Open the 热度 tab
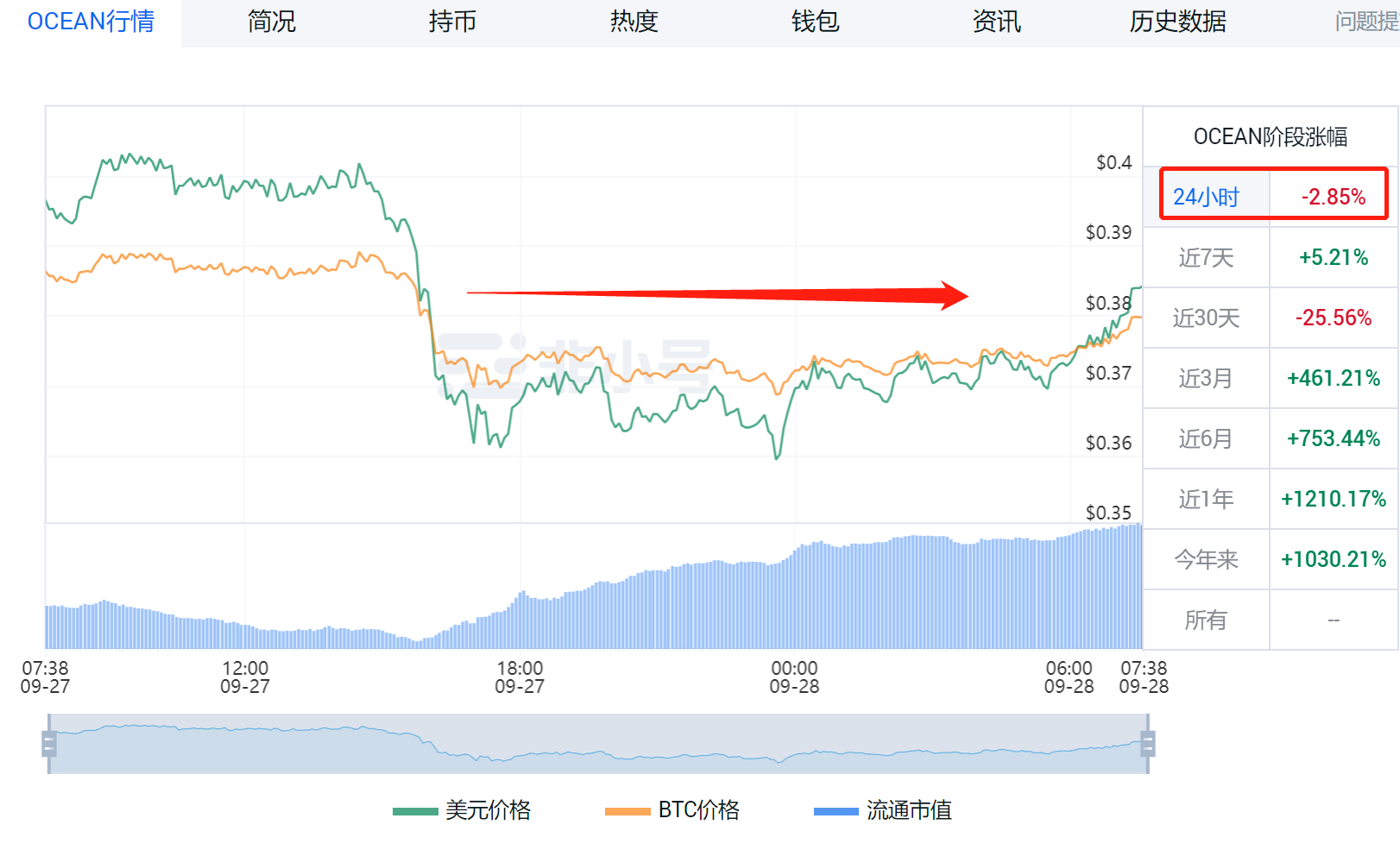Viewport: 1400px width, 850px height. pyautogui.click(x=634, y=22)
